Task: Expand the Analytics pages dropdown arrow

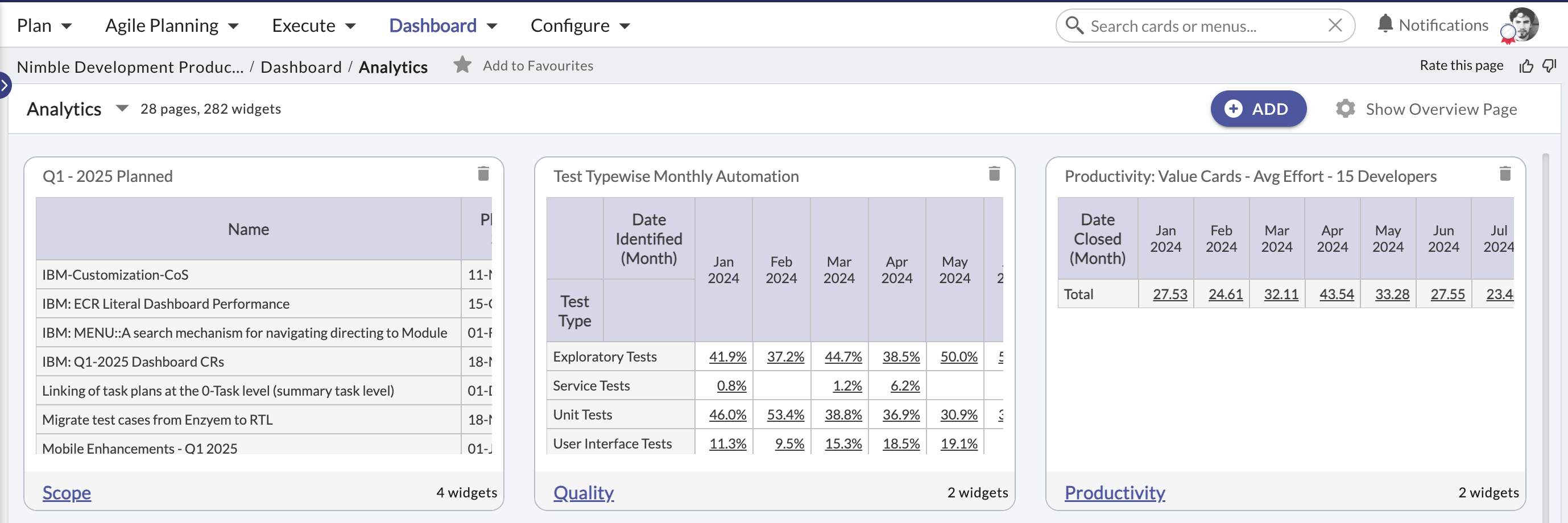Action: click(122, 109)
